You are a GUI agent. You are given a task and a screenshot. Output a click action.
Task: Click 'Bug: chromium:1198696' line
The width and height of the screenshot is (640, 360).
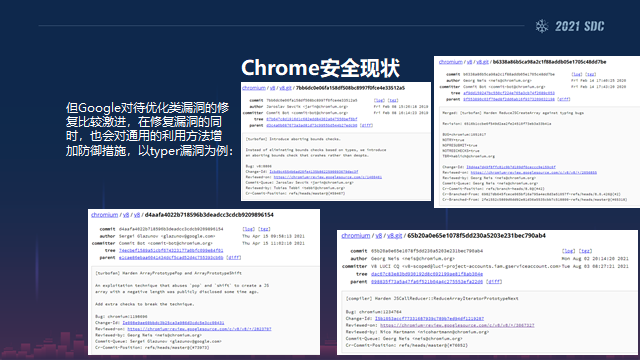click(121, 317)
